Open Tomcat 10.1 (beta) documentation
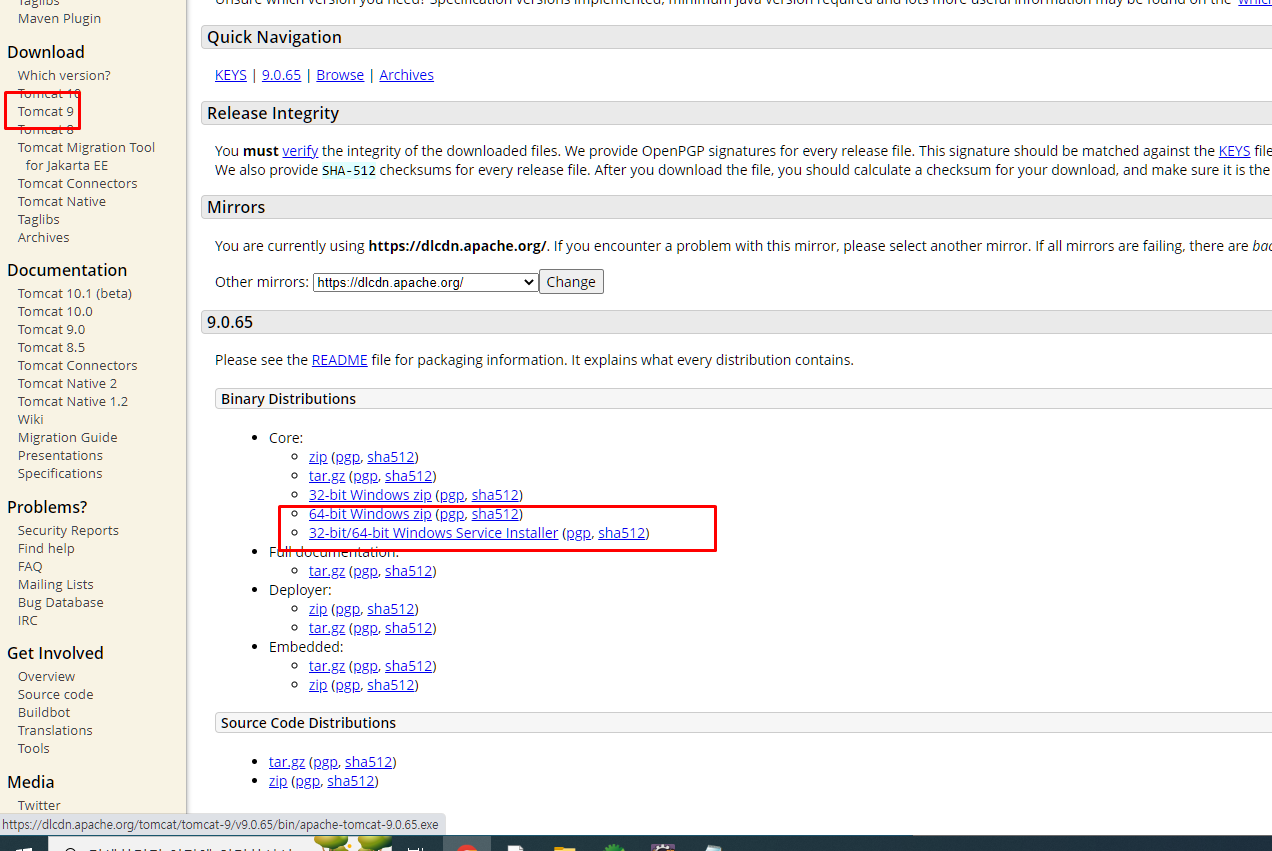This screenshot has width=1272, height=851. tap(75, 293)
